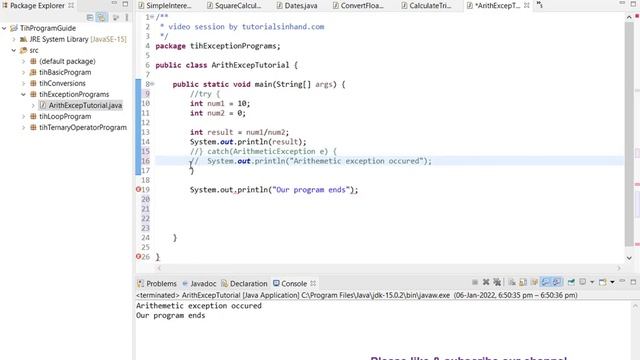Click the Display Selected Console icon
The height and width of the screenshot is (360, 640).
[583, 282]
